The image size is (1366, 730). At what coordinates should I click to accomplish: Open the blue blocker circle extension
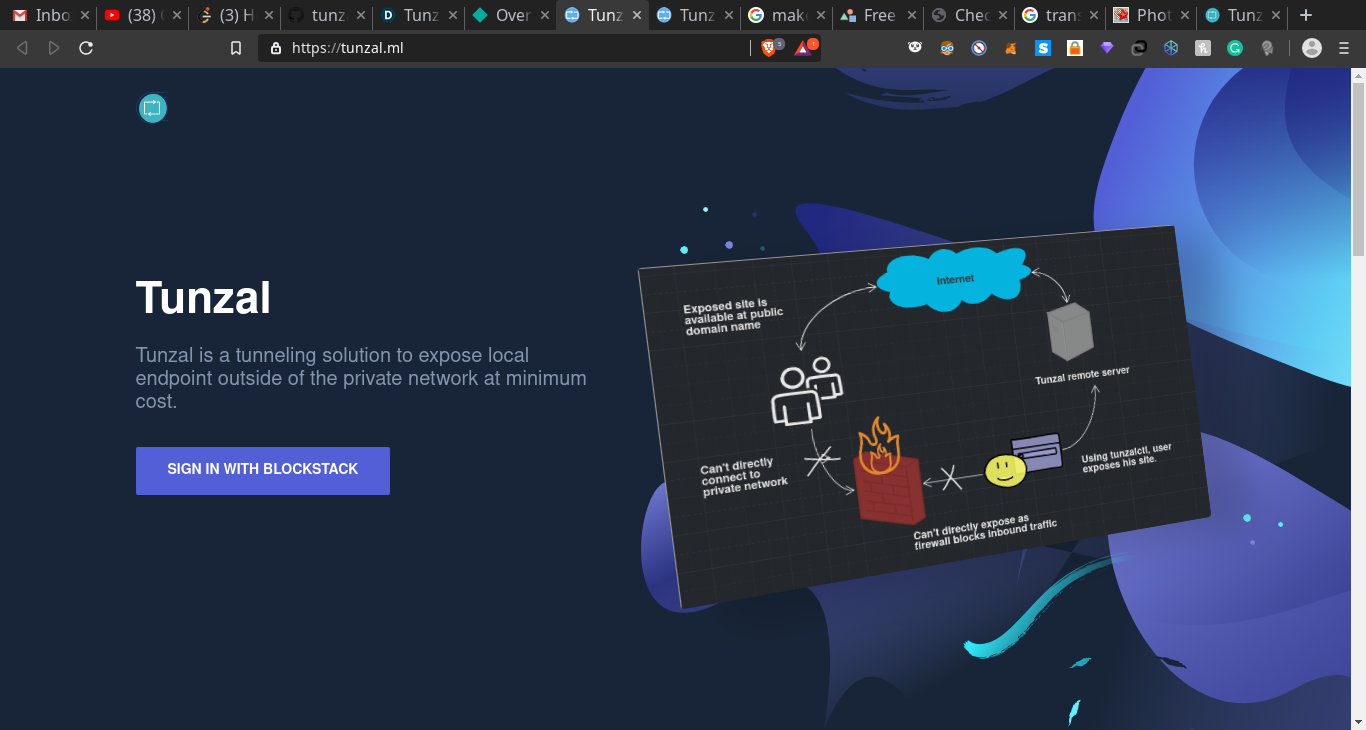[x=979, y=47]
